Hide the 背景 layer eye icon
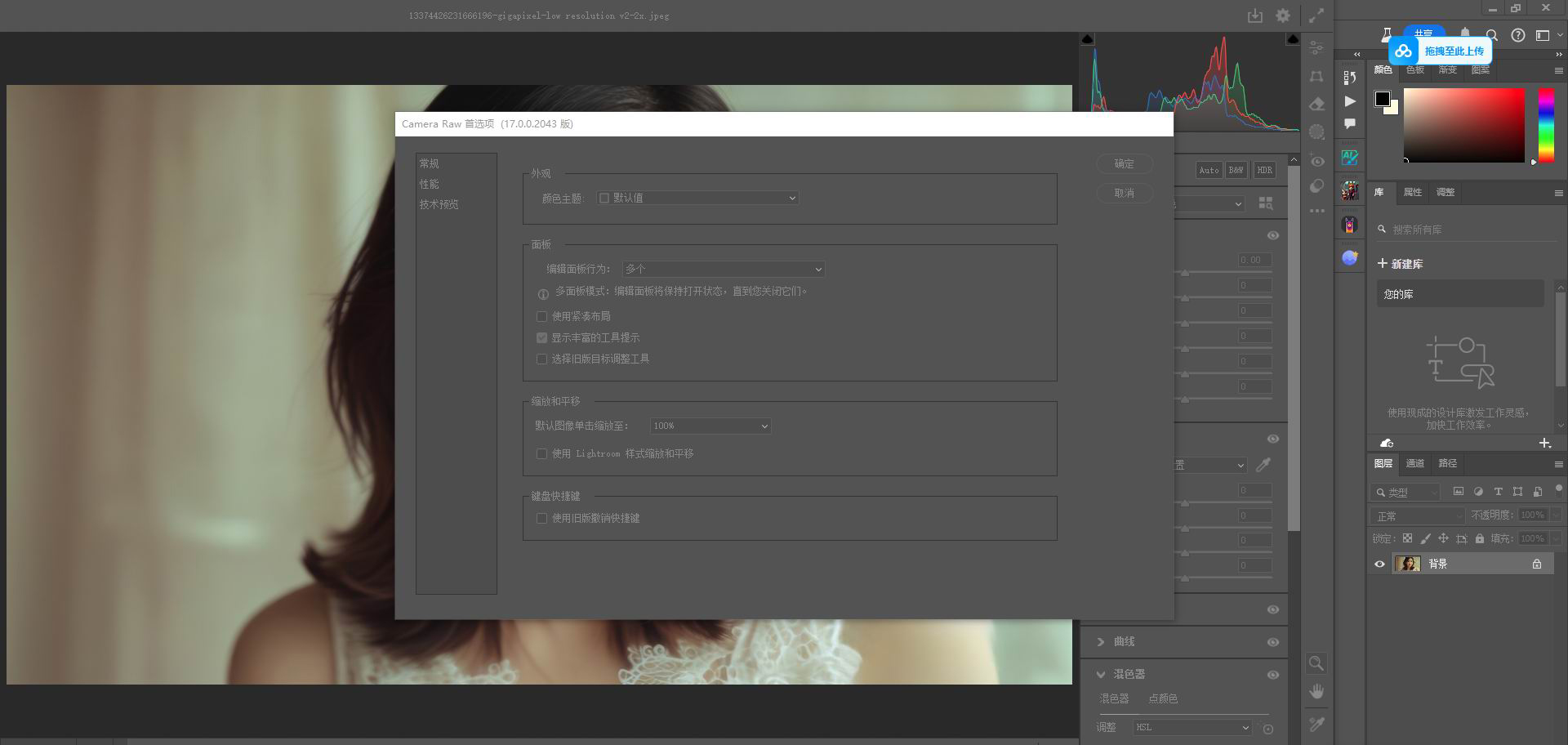1568x745 pixels. pyautogui.click(x=1379, y=564)
